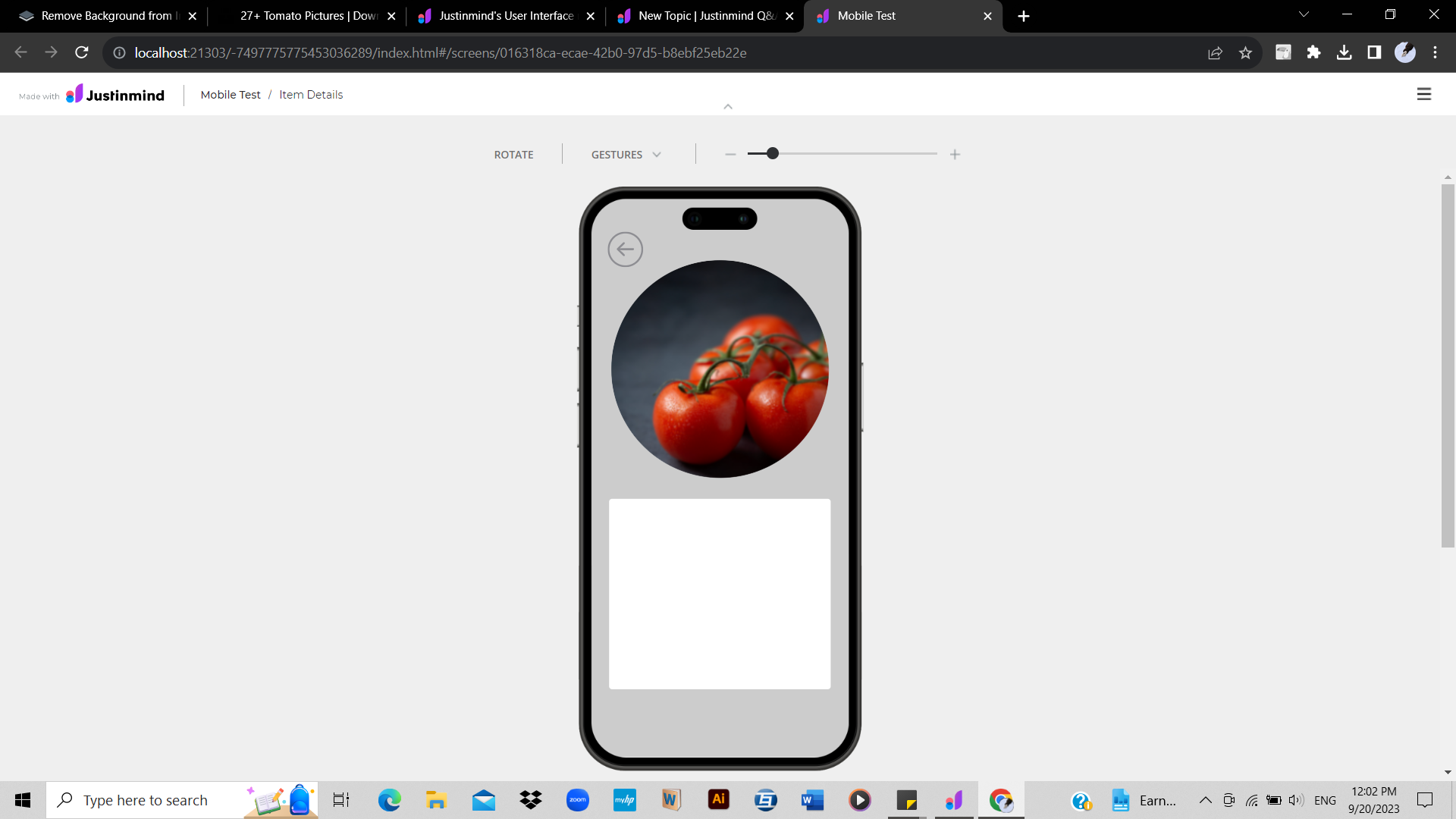1456x819 pixels.
Task: Click Mobile Test breadcrumb link
Action: (230, 95)
